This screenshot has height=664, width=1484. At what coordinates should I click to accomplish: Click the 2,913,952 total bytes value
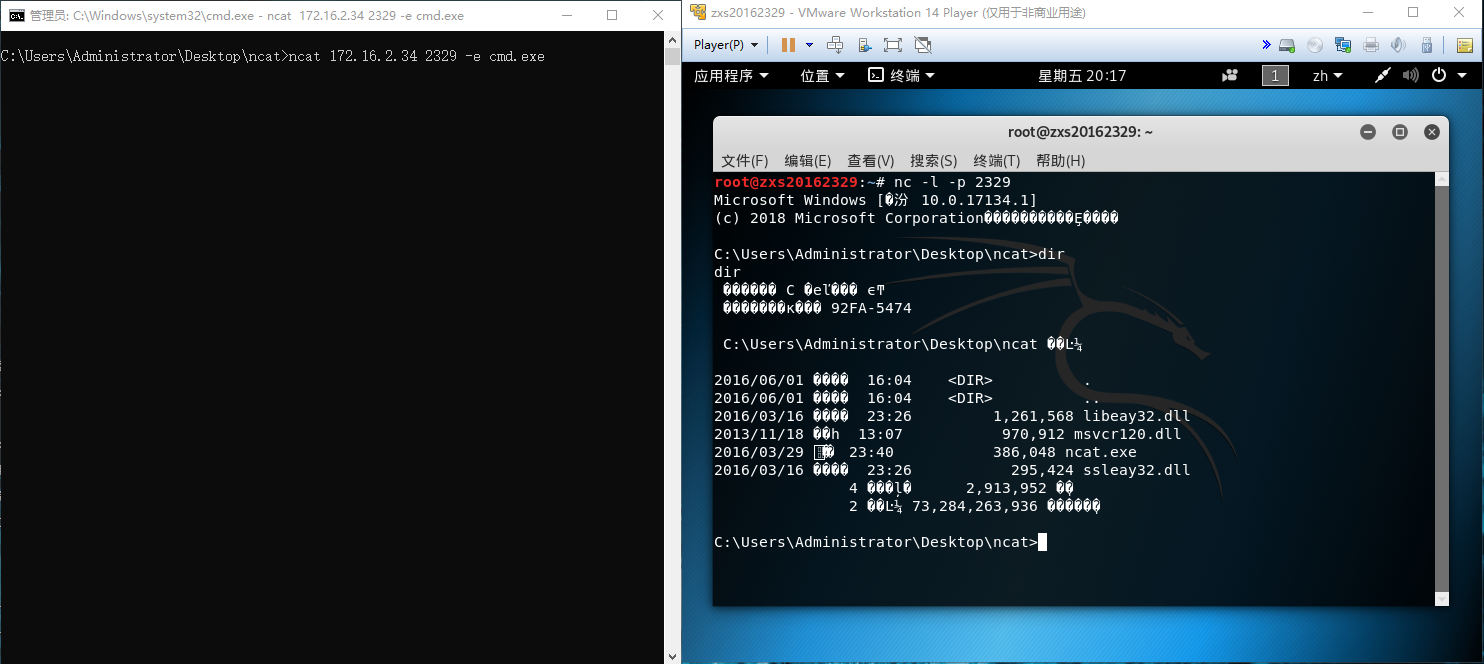click(x=1006, y=488)
